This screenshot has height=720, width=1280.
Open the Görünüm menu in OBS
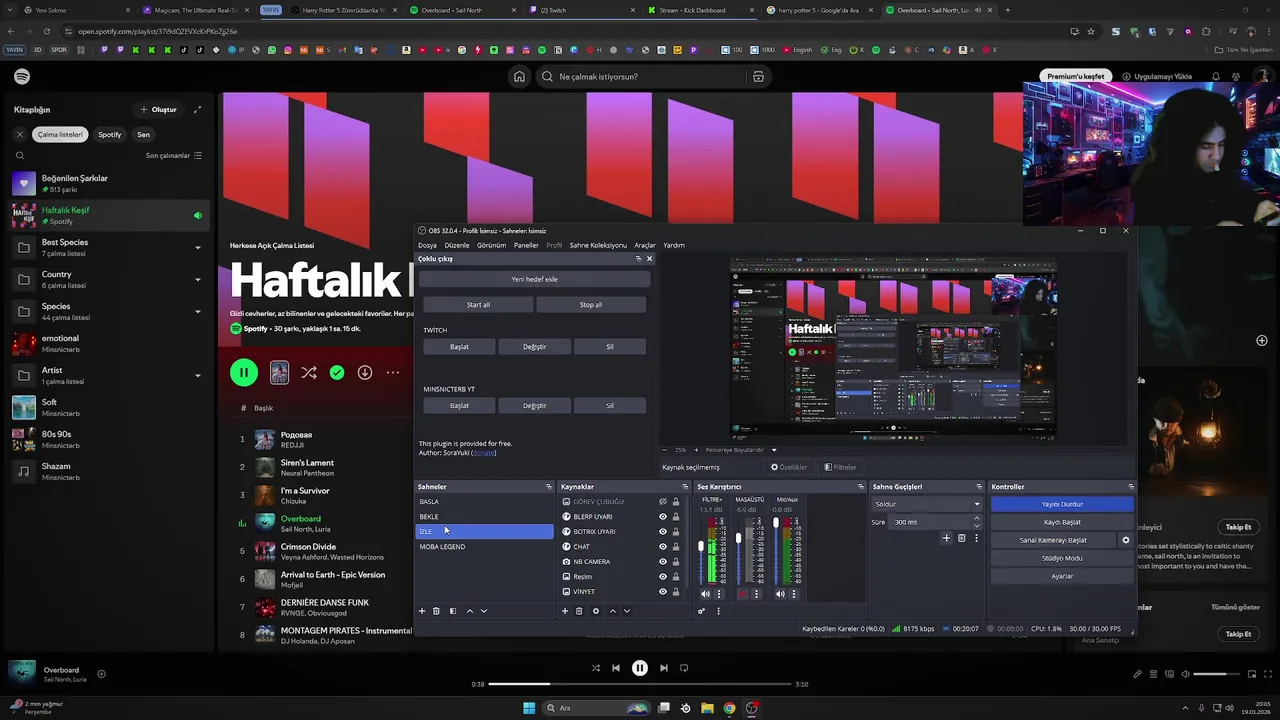(x=491, y=245)
